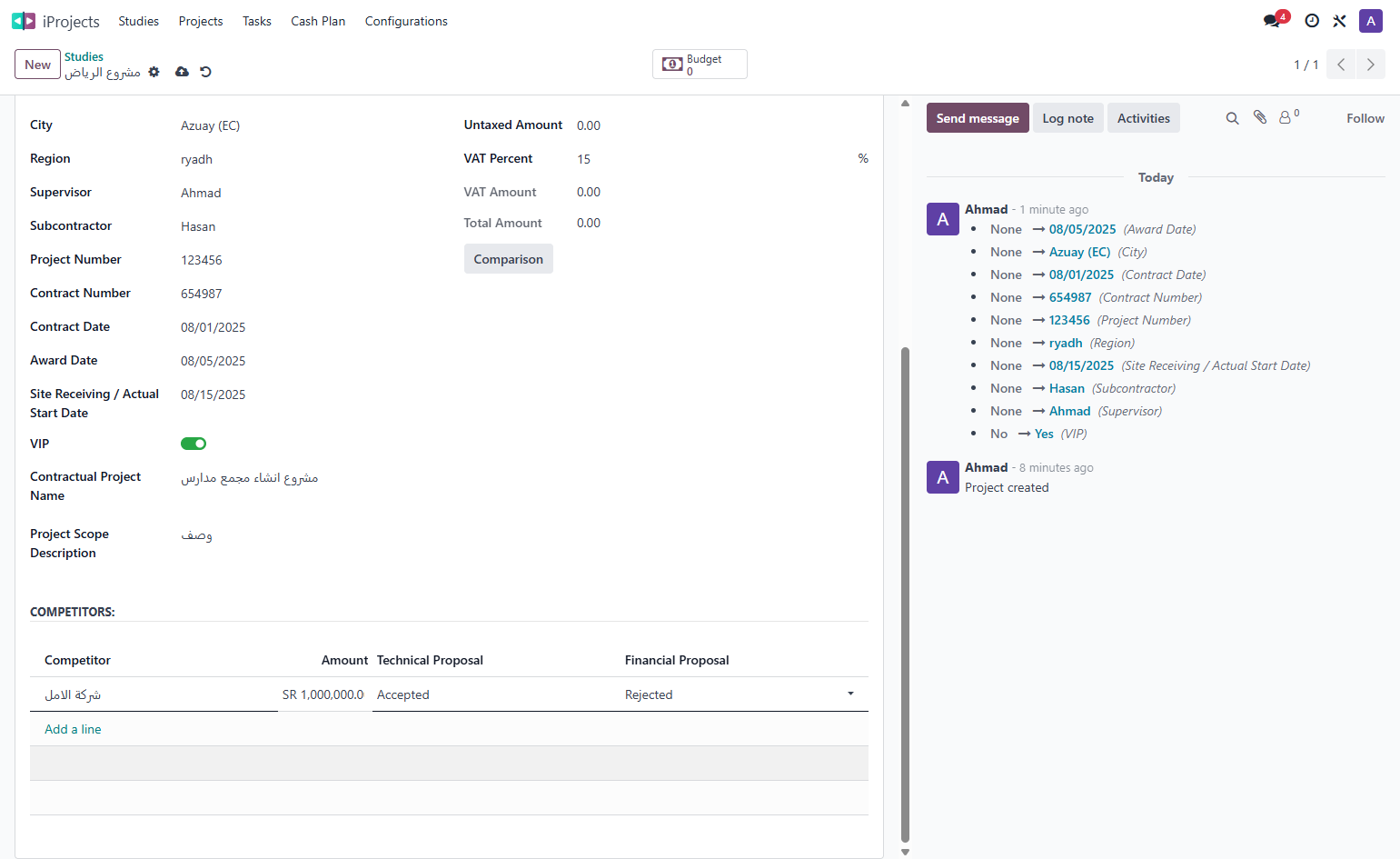Click Technical Proposal column header
This screenshot has height=859, width=1400.
pos(430,660)
